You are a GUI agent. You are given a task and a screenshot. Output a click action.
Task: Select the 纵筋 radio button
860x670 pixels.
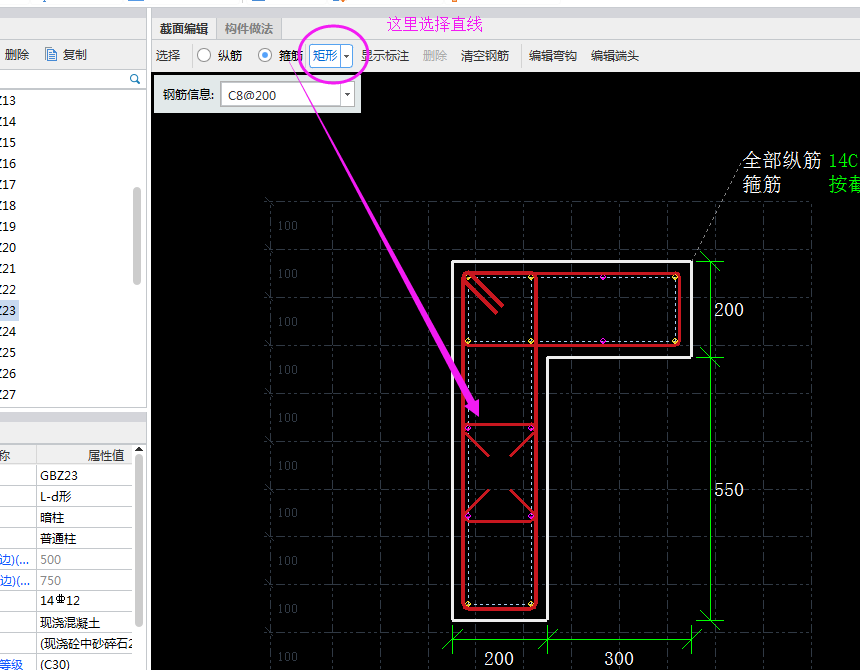tap(204, 55)
